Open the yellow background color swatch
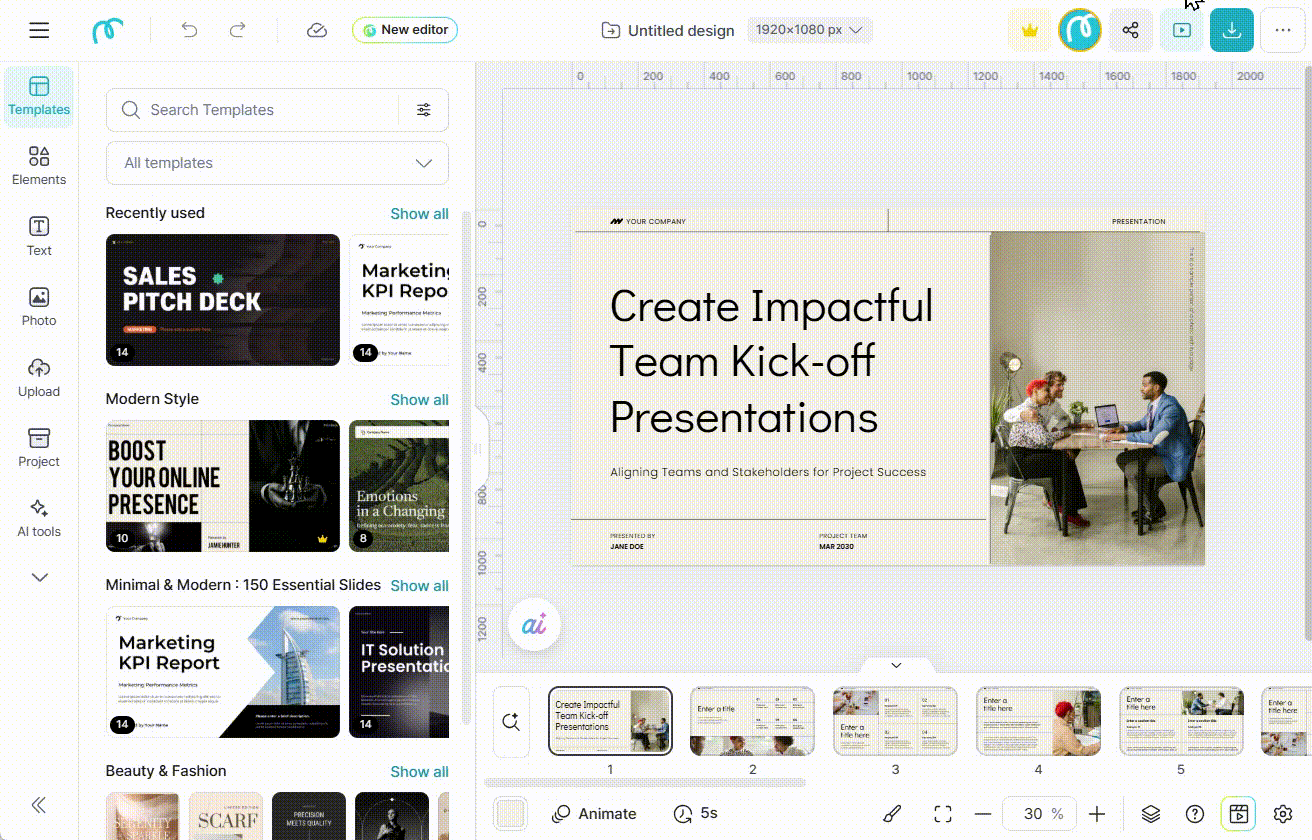This screenshot has height=840, width=1312. click(x=511, y=814)
